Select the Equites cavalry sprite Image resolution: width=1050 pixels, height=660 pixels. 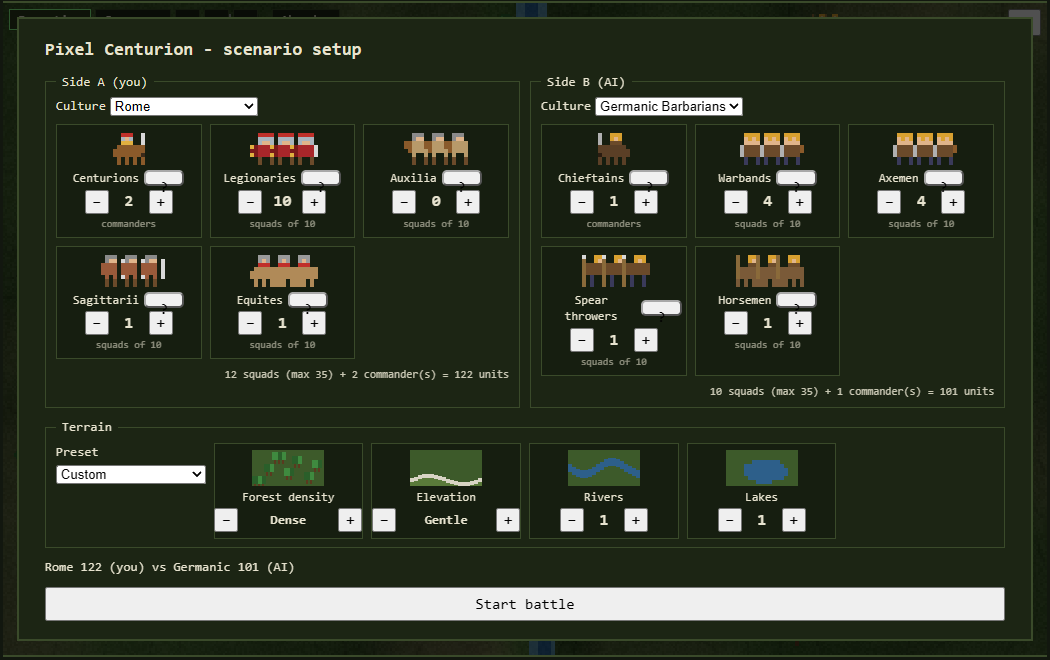tap(284, 270)
